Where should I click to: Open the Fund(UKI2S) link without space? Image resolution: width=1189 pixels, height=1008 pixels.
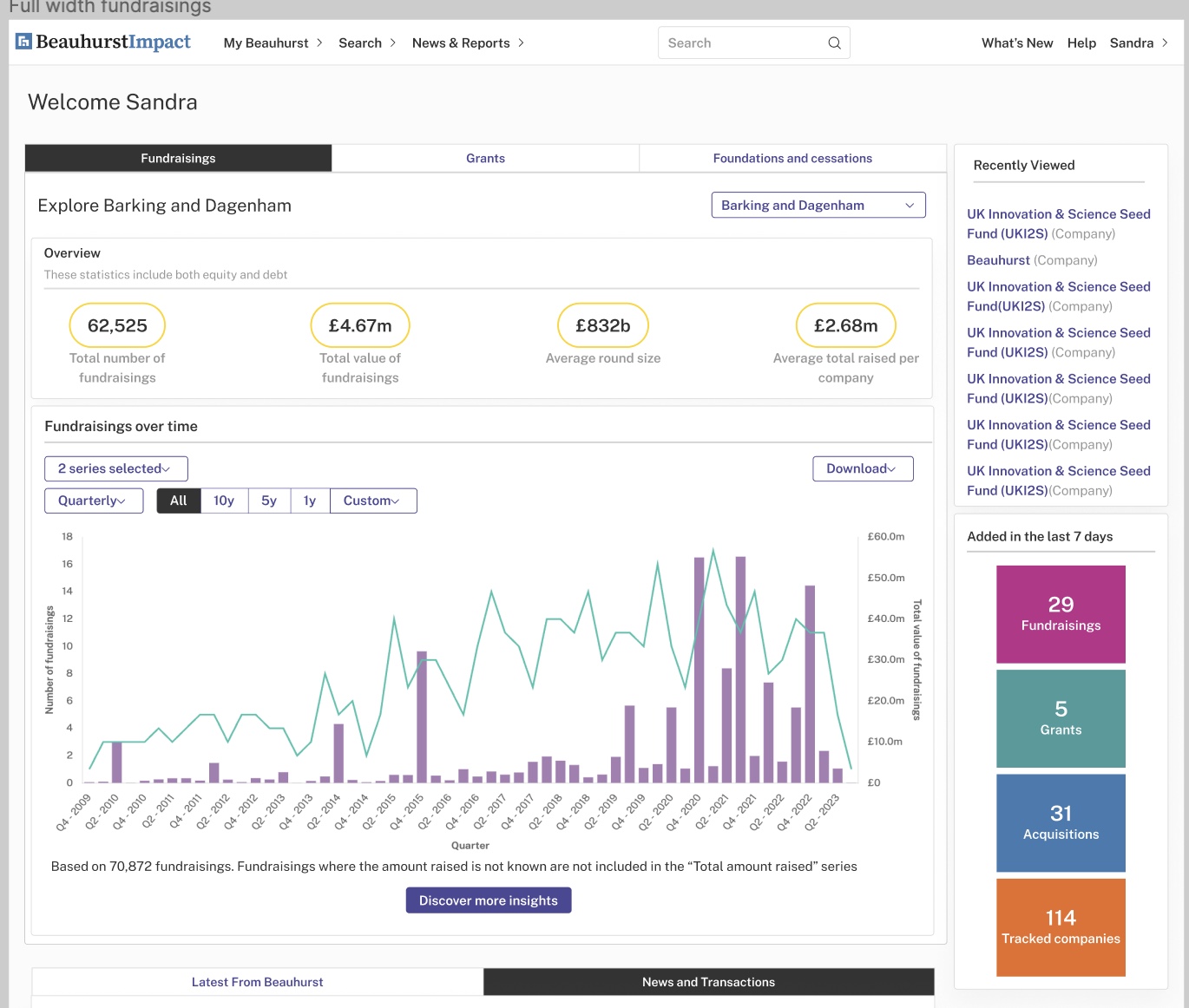1058,297
